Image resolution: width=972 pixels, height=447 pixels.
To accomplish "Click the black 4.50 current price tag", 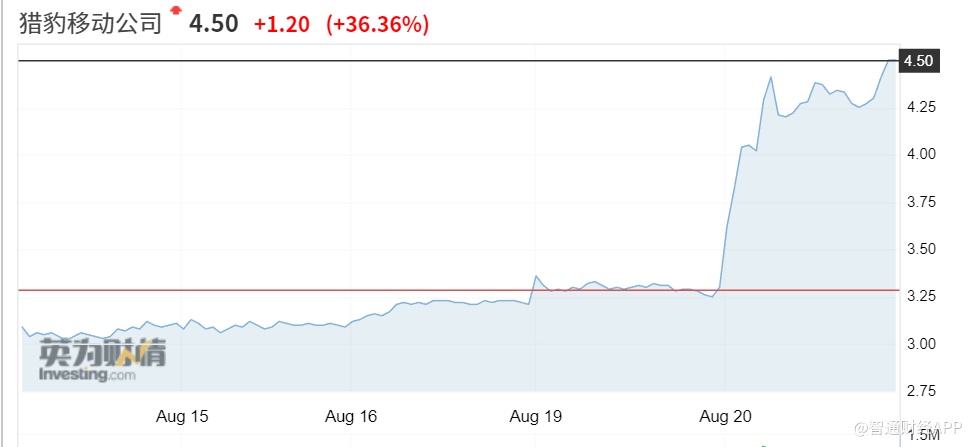I will click(918, 61).
